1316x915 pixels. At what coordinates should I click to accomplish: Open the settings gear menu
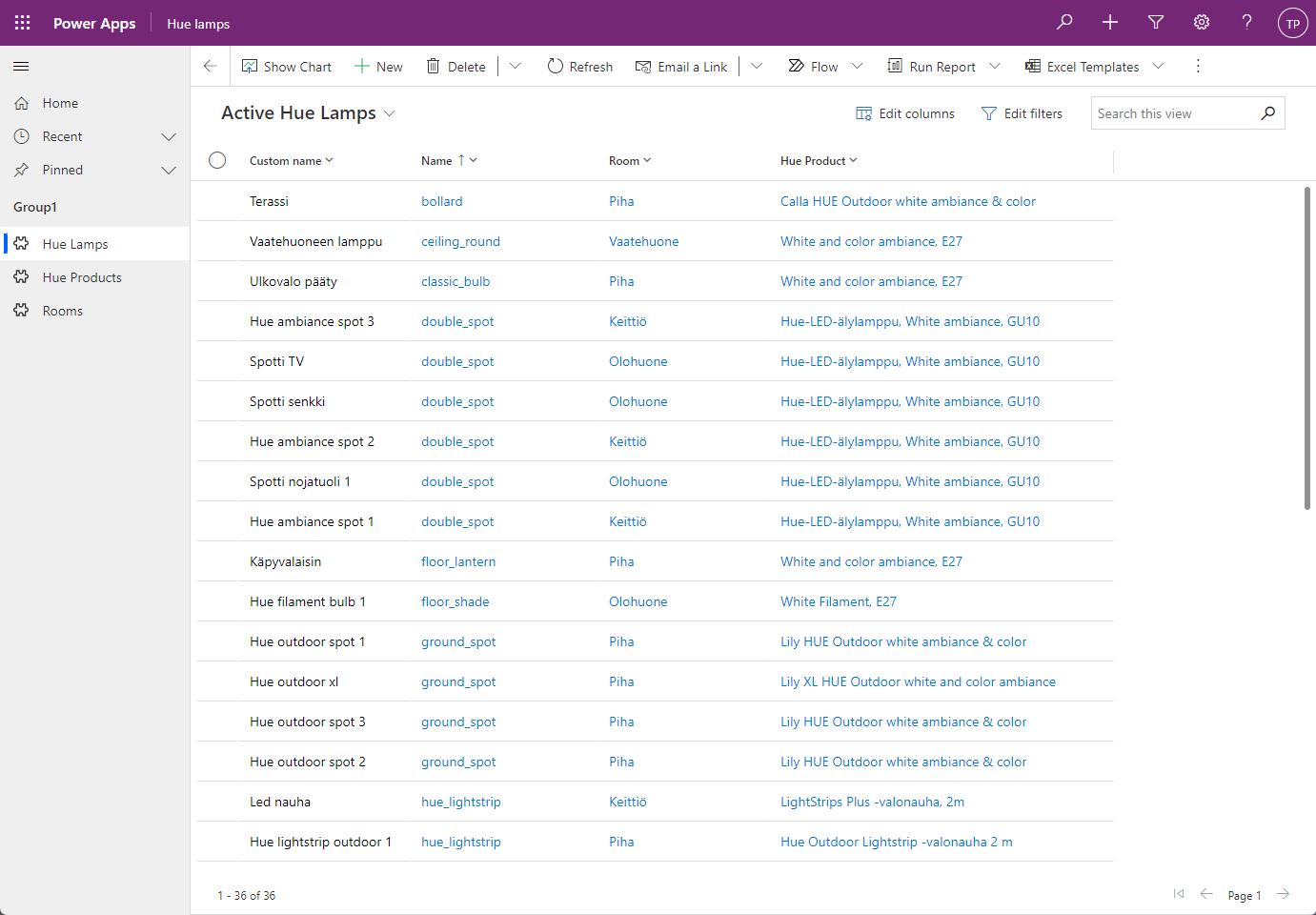point(1202,23)
